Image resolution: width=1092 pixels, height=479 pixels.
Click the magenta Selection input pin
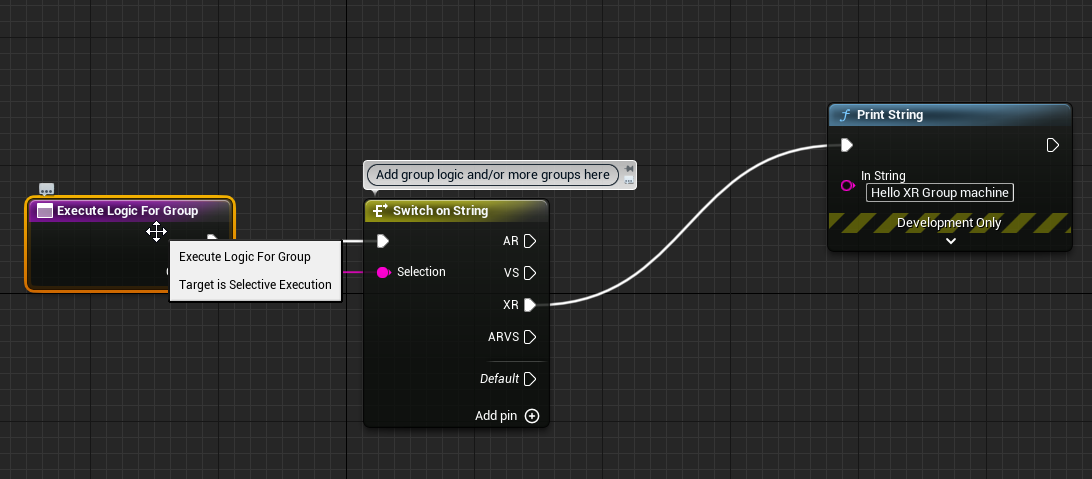(x=382, y=272)
